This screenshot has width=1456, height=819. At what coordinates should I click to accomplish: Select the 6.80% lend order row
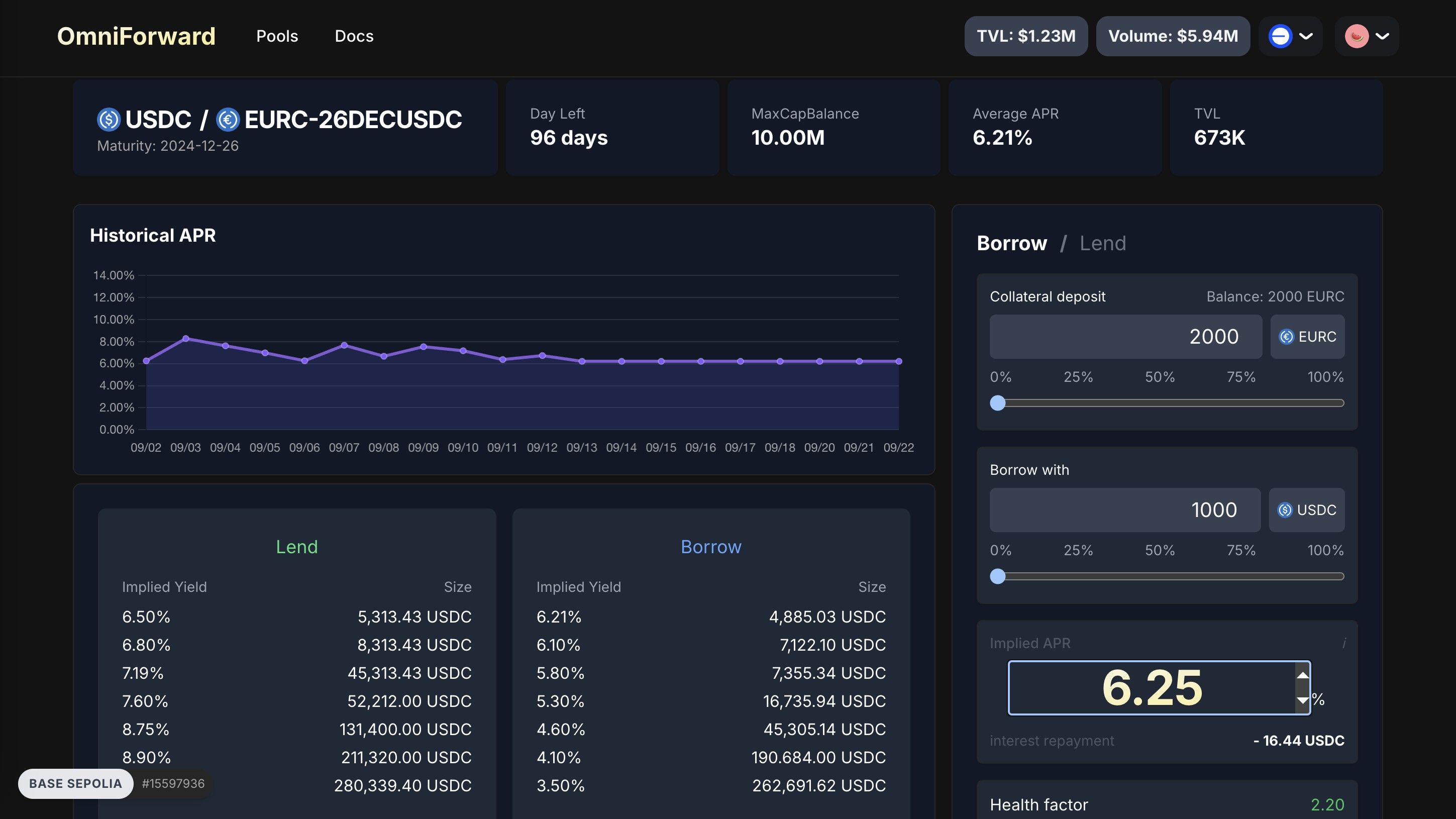tap(297, 645)
